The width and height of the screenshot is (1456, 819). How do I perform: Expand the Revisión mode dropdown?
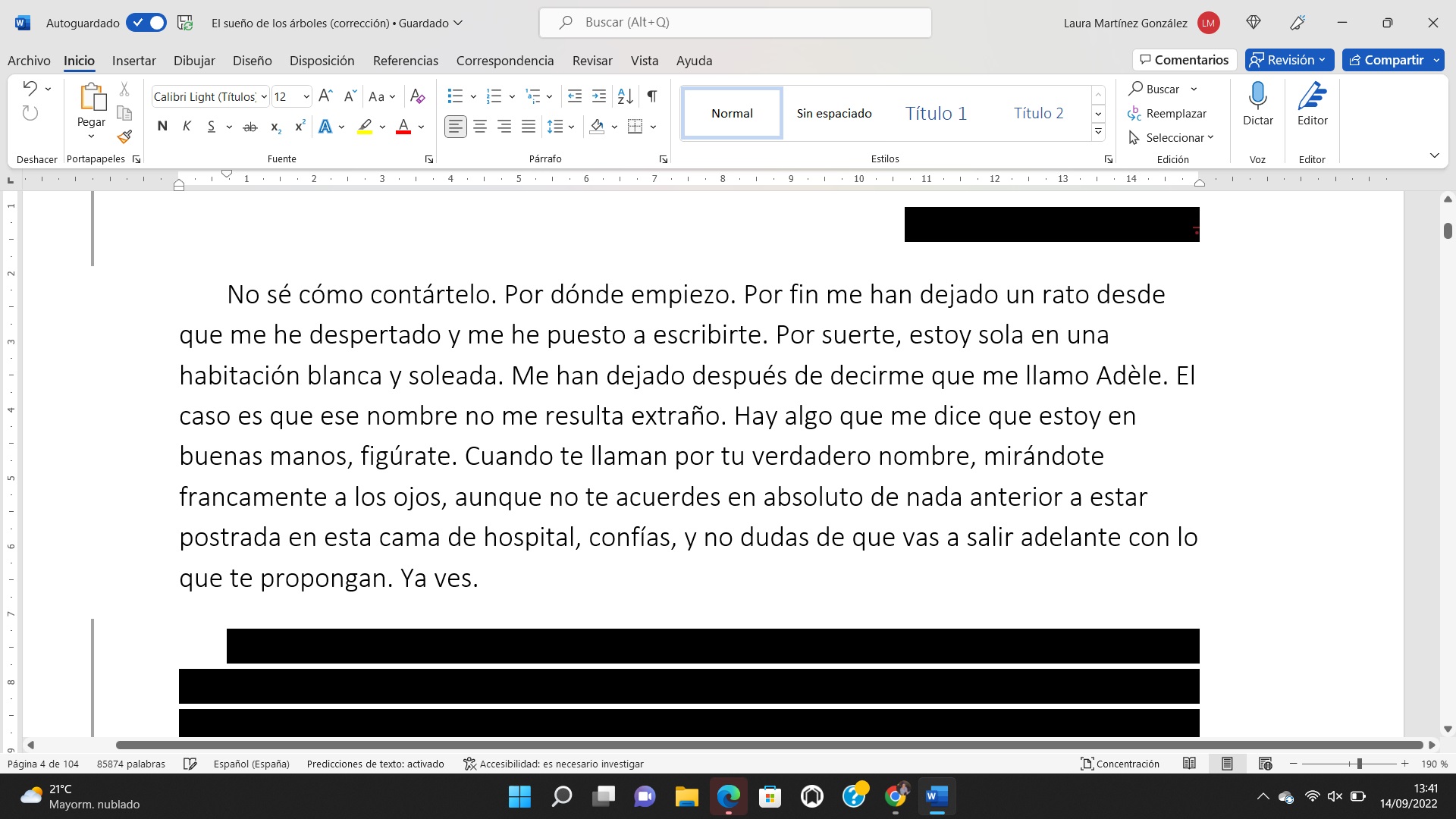click(1289, 60)
